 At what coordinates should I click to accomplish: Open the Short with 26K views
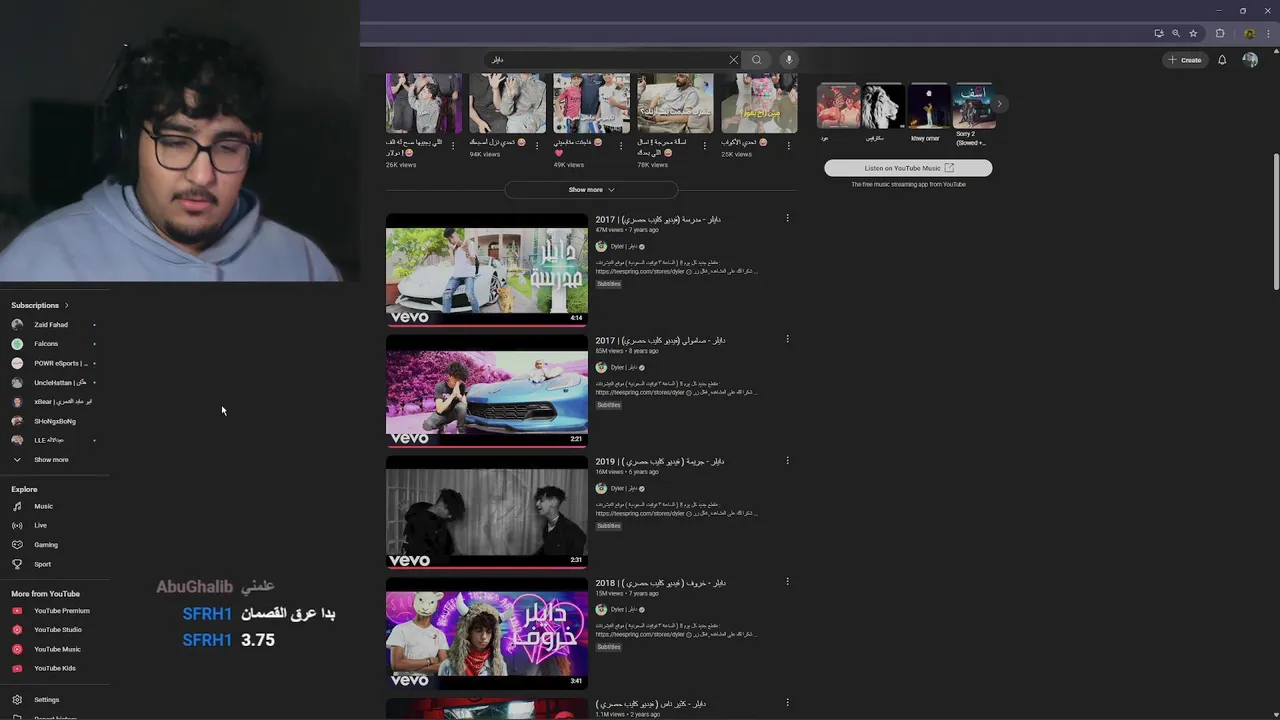pyautogui.click(x=424, y=103)
